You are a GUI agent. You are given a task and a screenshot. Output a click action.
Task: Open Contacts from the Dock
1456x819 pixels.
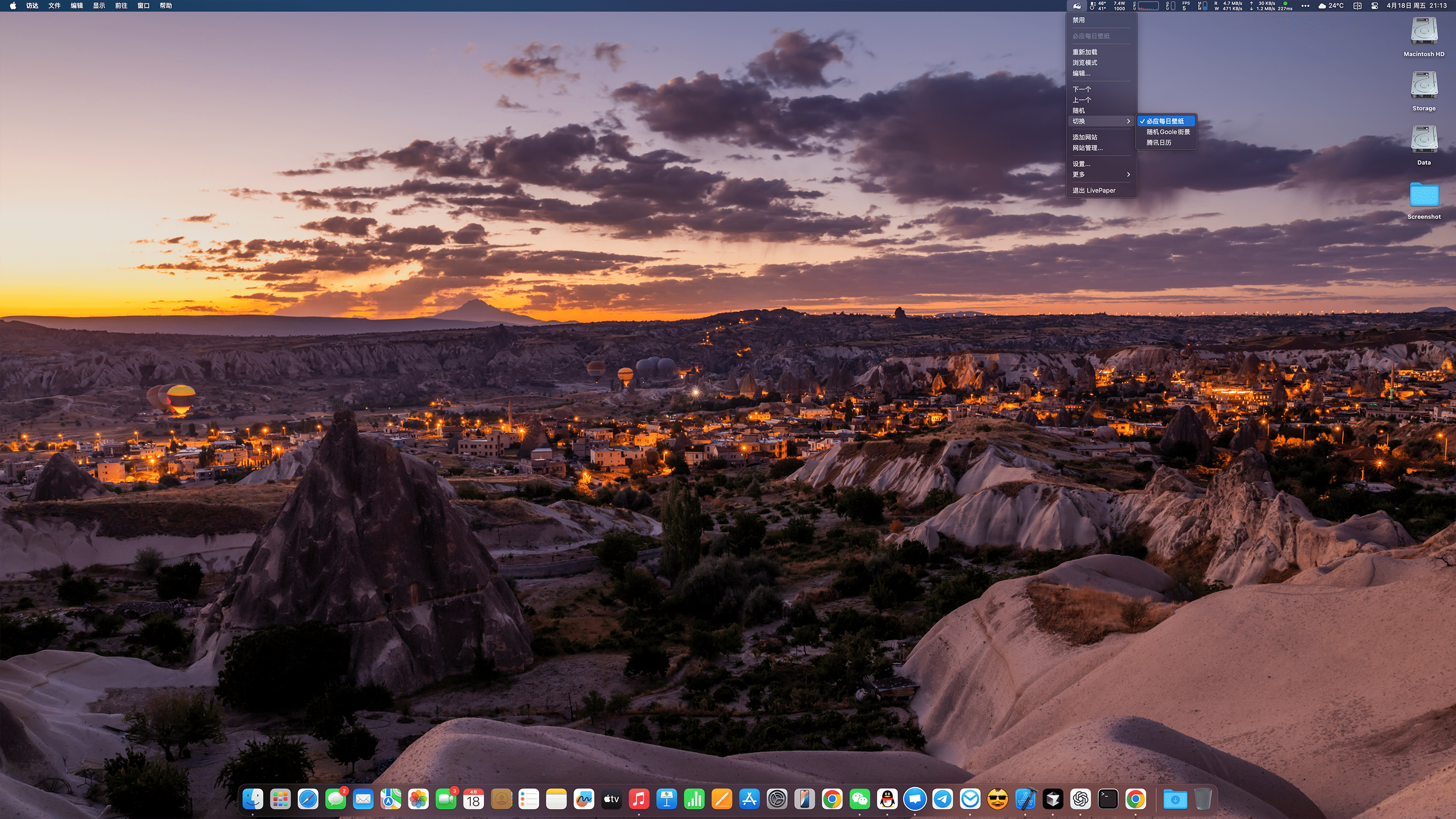(502, 799)
